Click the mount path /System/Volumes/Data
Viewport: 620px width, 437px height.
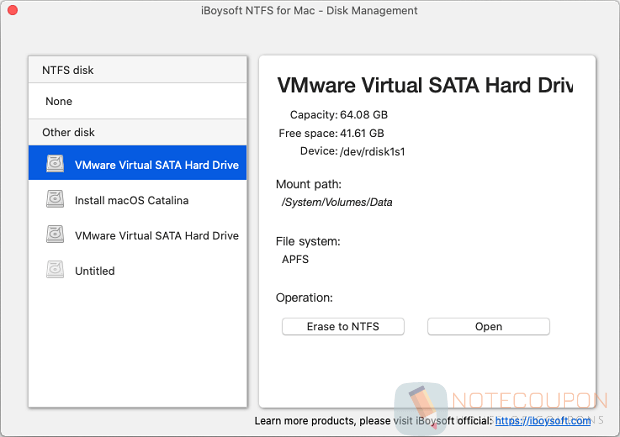point(337,202)
